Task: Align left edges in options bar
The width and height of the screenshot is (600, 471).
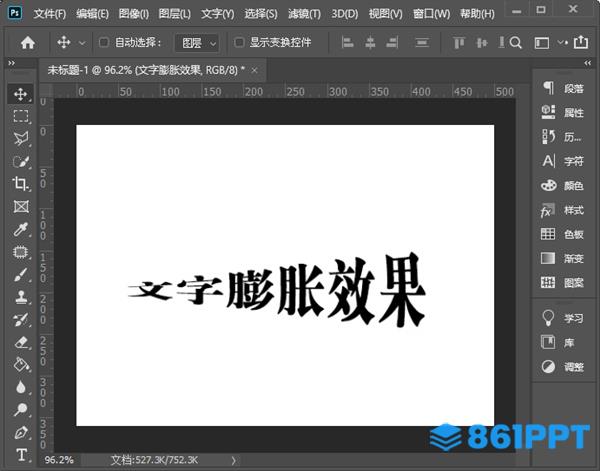Action: coord(347,42)
